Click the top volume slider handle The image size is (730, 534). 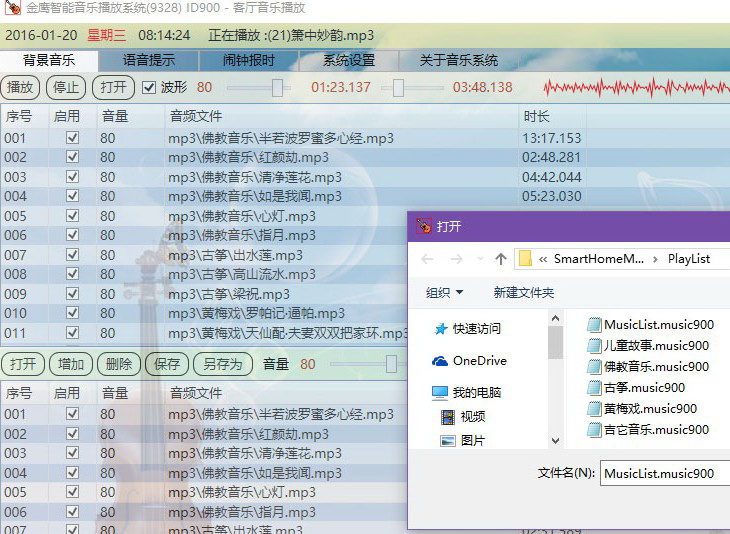(x=277, y=88)
